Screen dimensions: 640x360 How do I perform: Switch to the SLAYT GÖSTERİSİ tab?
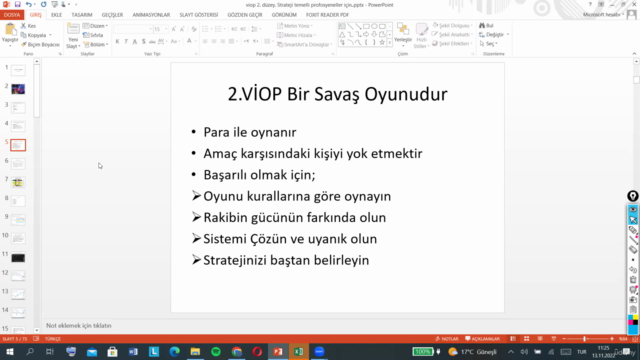point(199,15)
